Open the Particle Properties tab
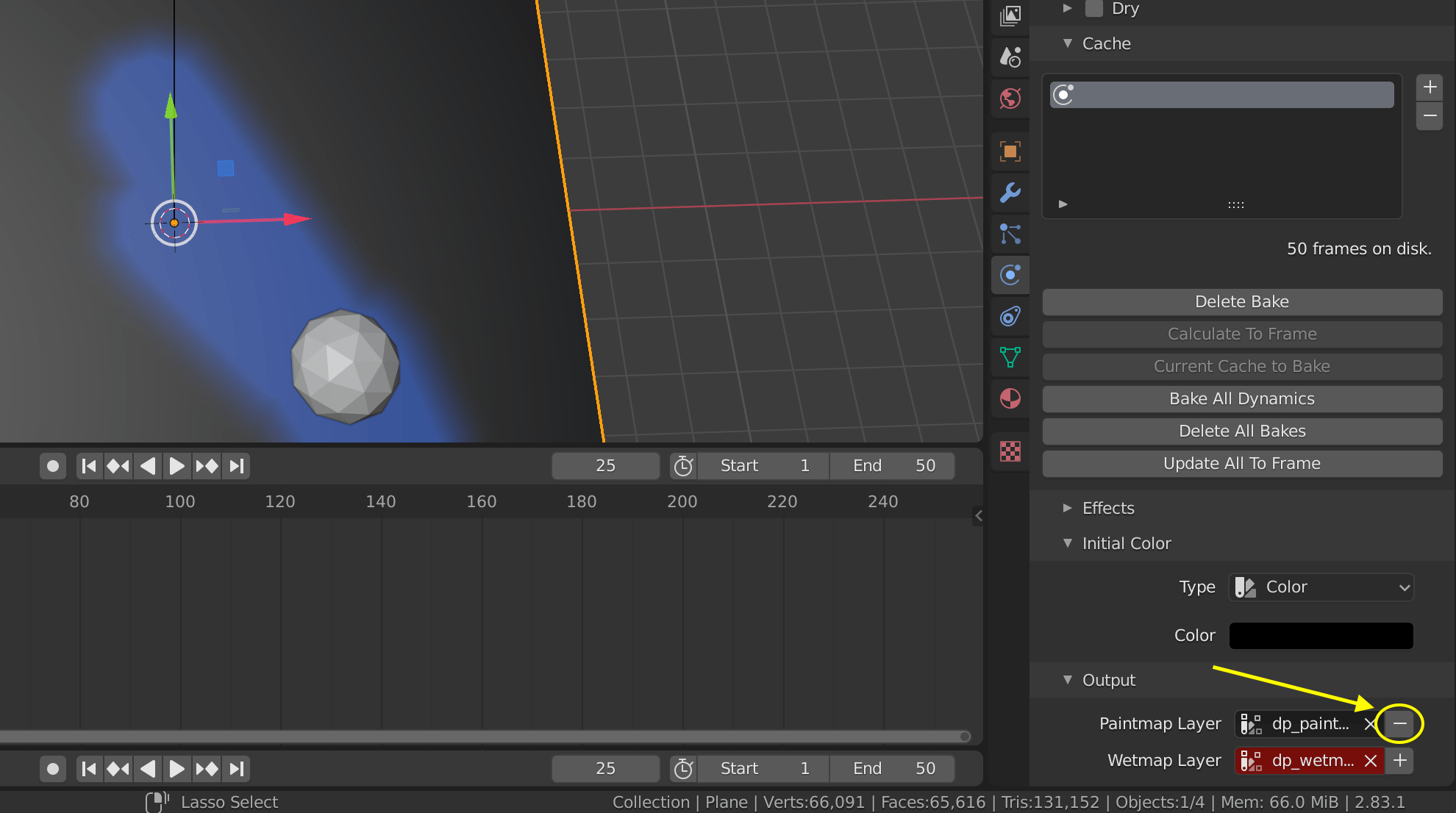 [x=1010, y=233]
